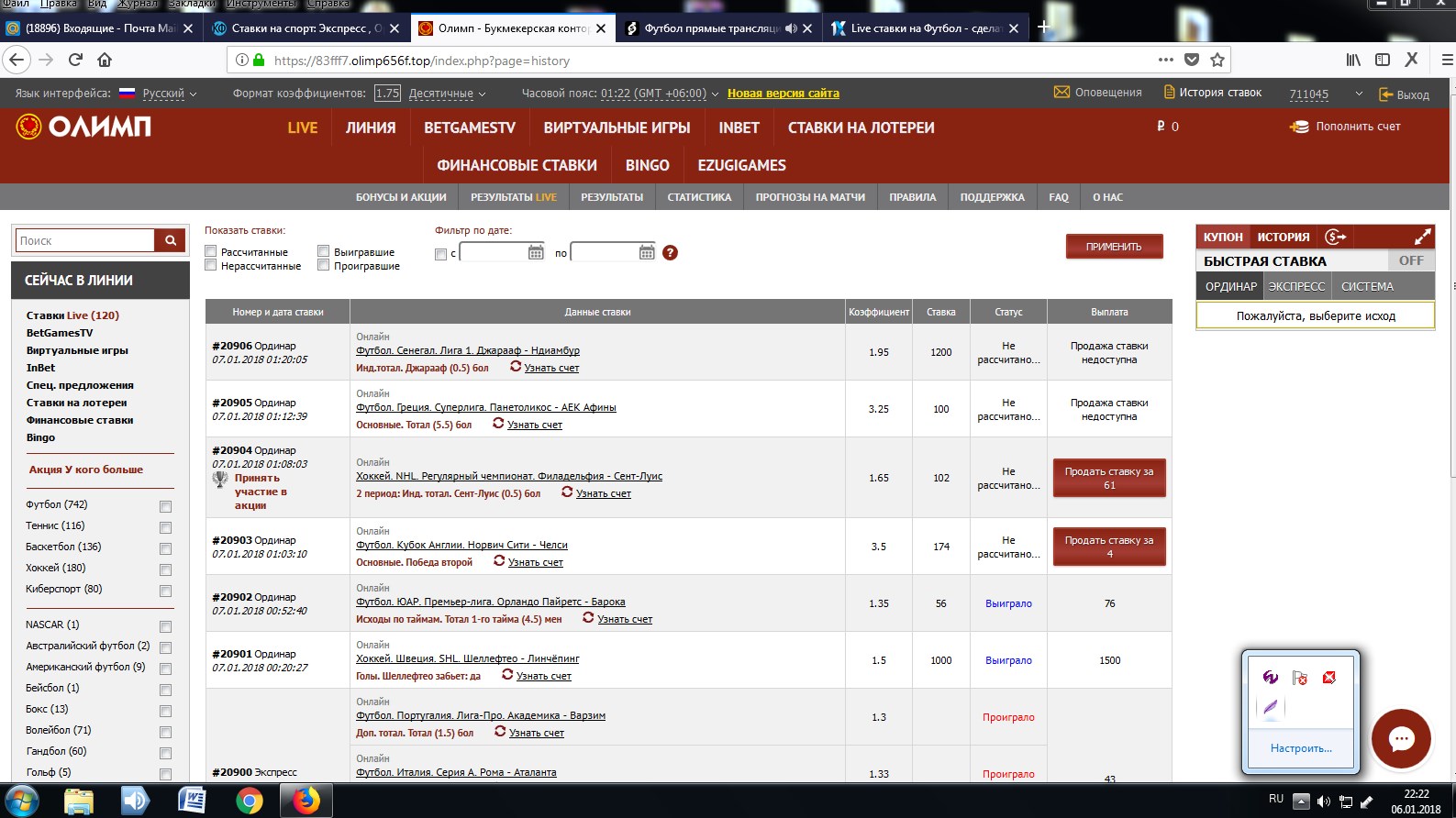Tick the Баскетбол (136) sport checkbox
Screen dimensions: 1456x818
165,548
